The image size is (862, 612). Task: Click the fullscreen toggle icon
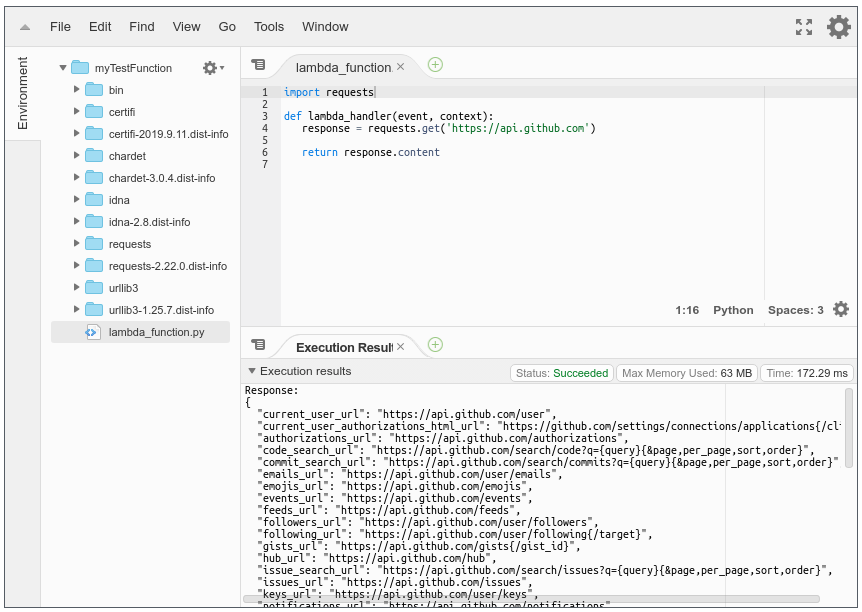[x=804, y=26]
